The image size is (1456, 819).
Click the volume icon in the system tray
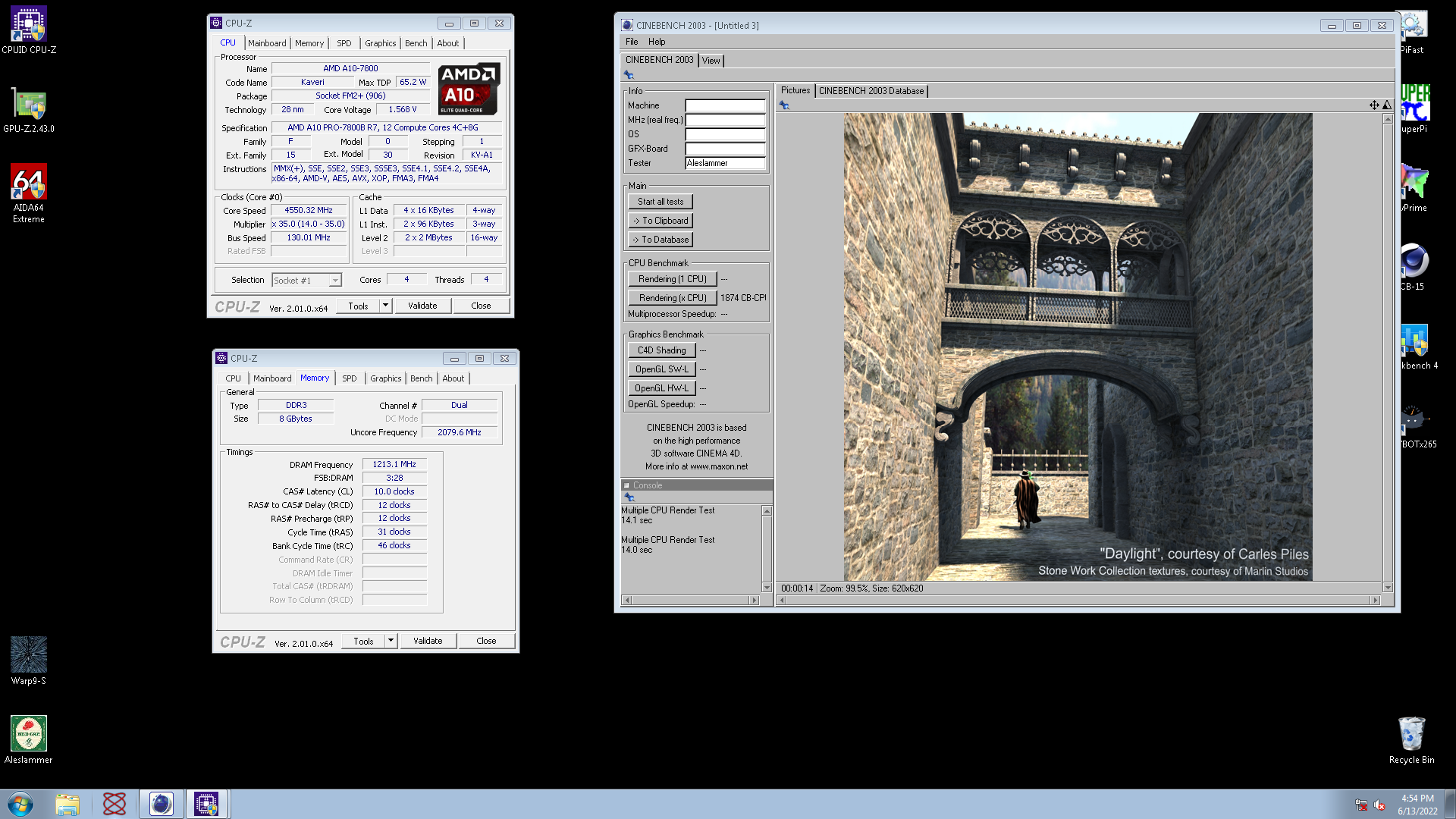[x=1380, y=805]
